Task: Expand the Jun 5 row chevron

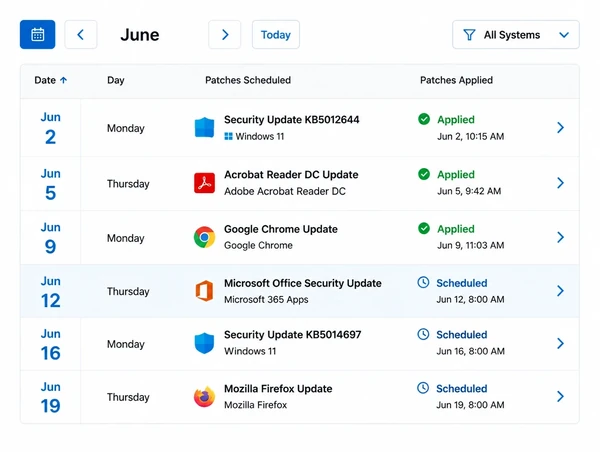Action: tap(561, 183)
